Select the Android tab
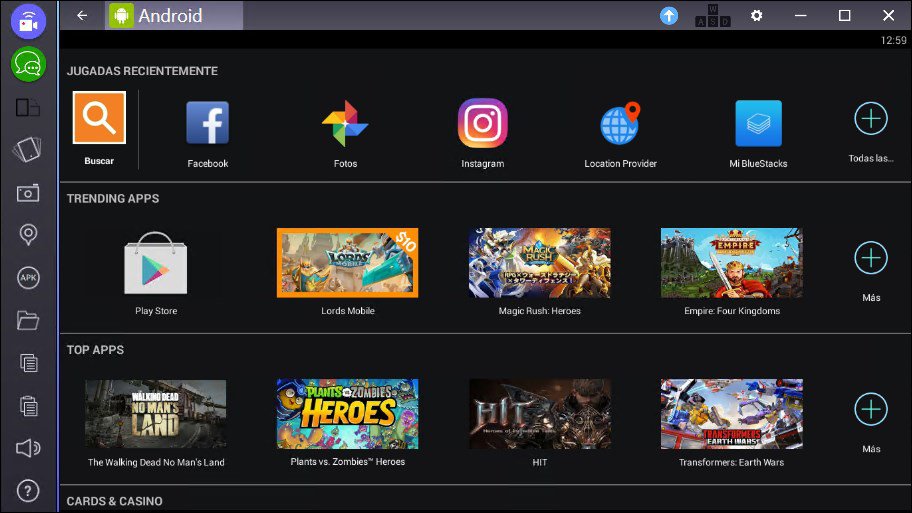Viewport: 912px width, 513px height. 174,16
